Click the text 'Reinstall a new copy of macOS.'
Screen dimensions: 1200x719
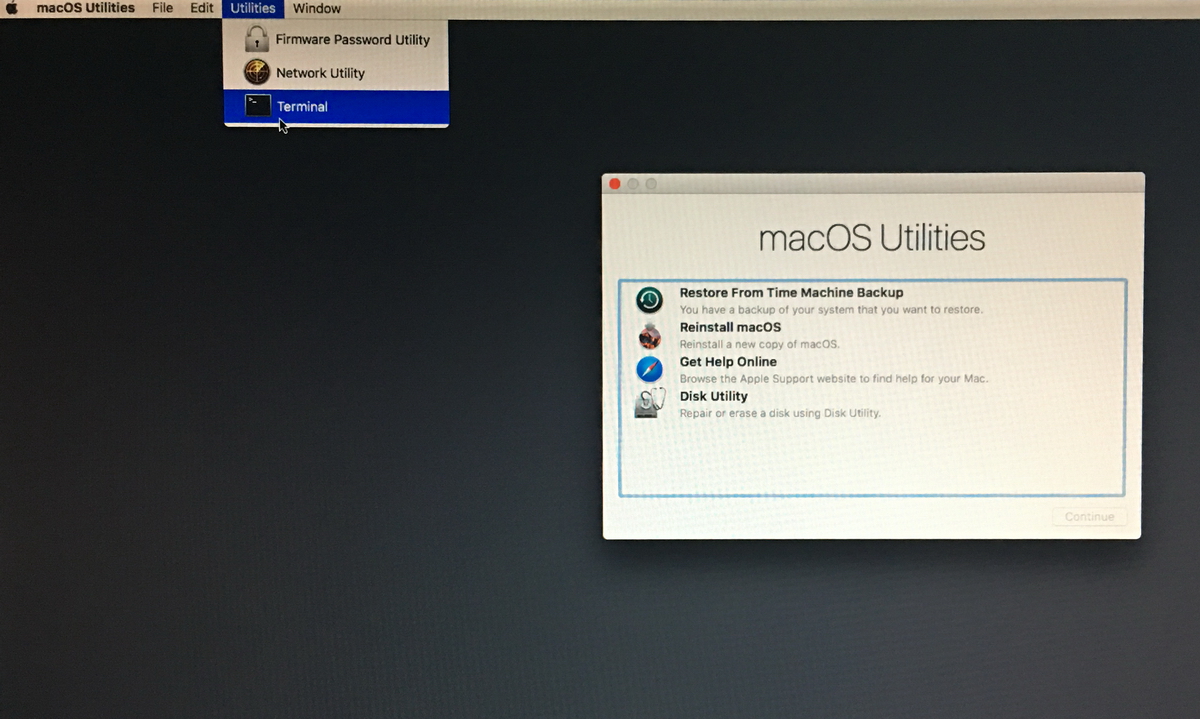click(x=760, y=344)
